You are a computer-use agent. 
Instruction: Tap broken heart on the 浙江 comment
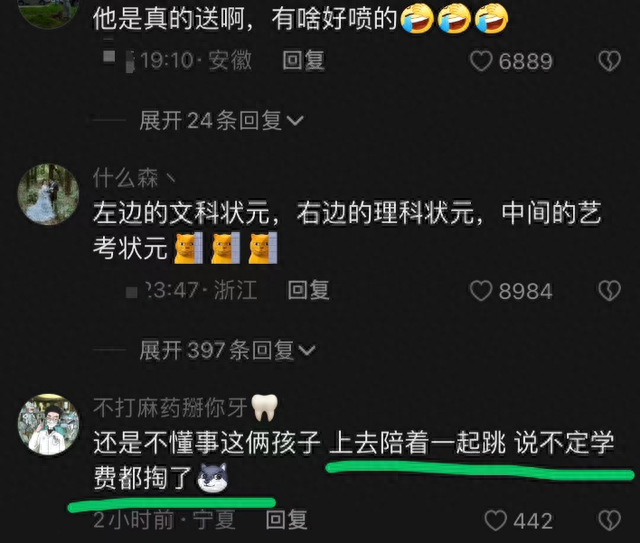point(609,291)
